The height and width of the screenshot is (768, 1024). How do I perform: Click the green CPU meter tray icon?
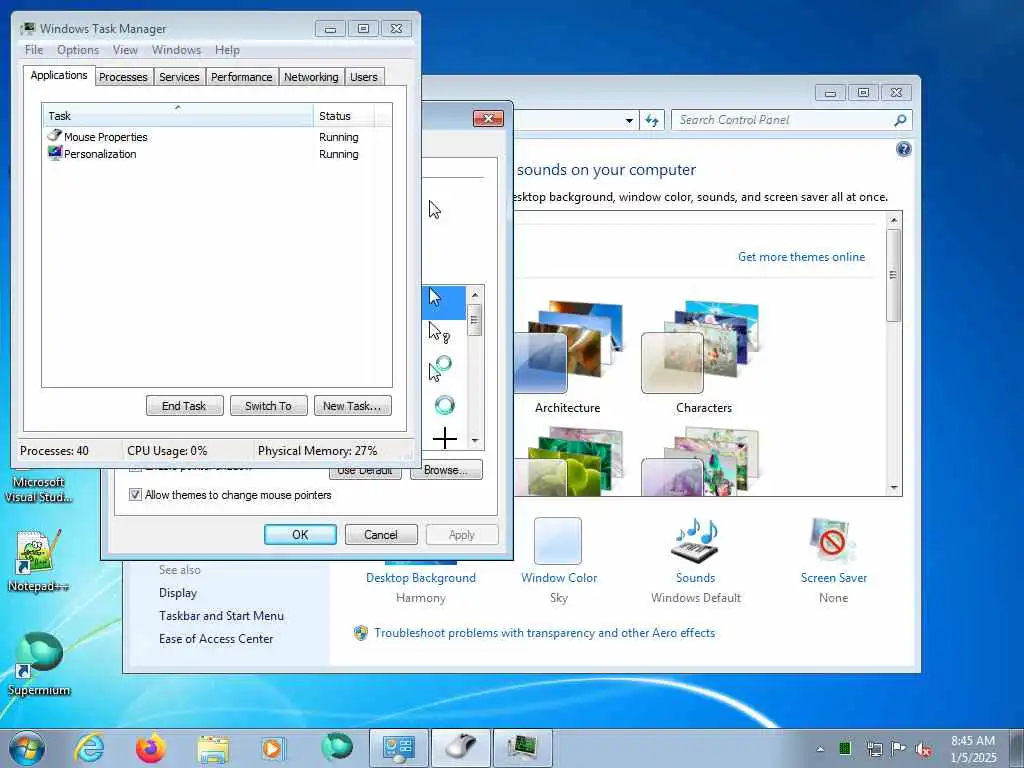[845, 748]
